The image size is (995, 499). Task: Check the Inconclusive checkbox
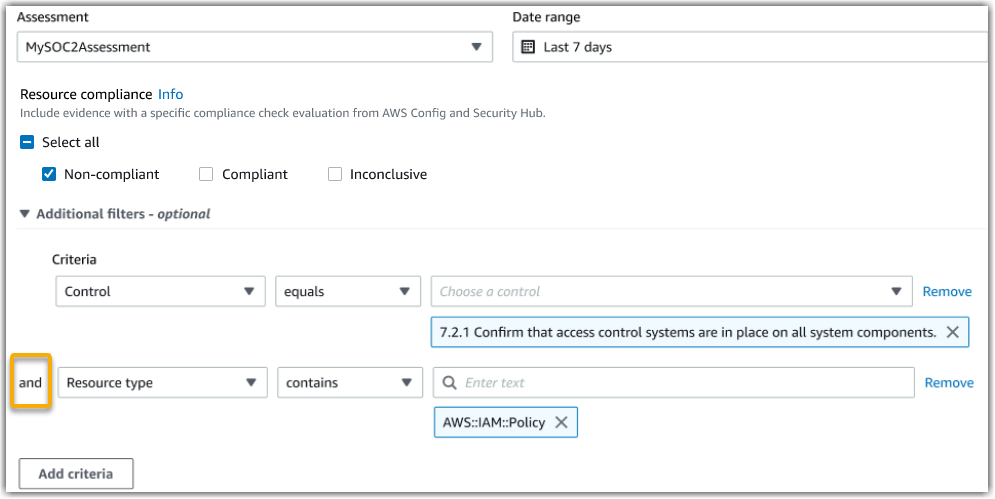335,174
